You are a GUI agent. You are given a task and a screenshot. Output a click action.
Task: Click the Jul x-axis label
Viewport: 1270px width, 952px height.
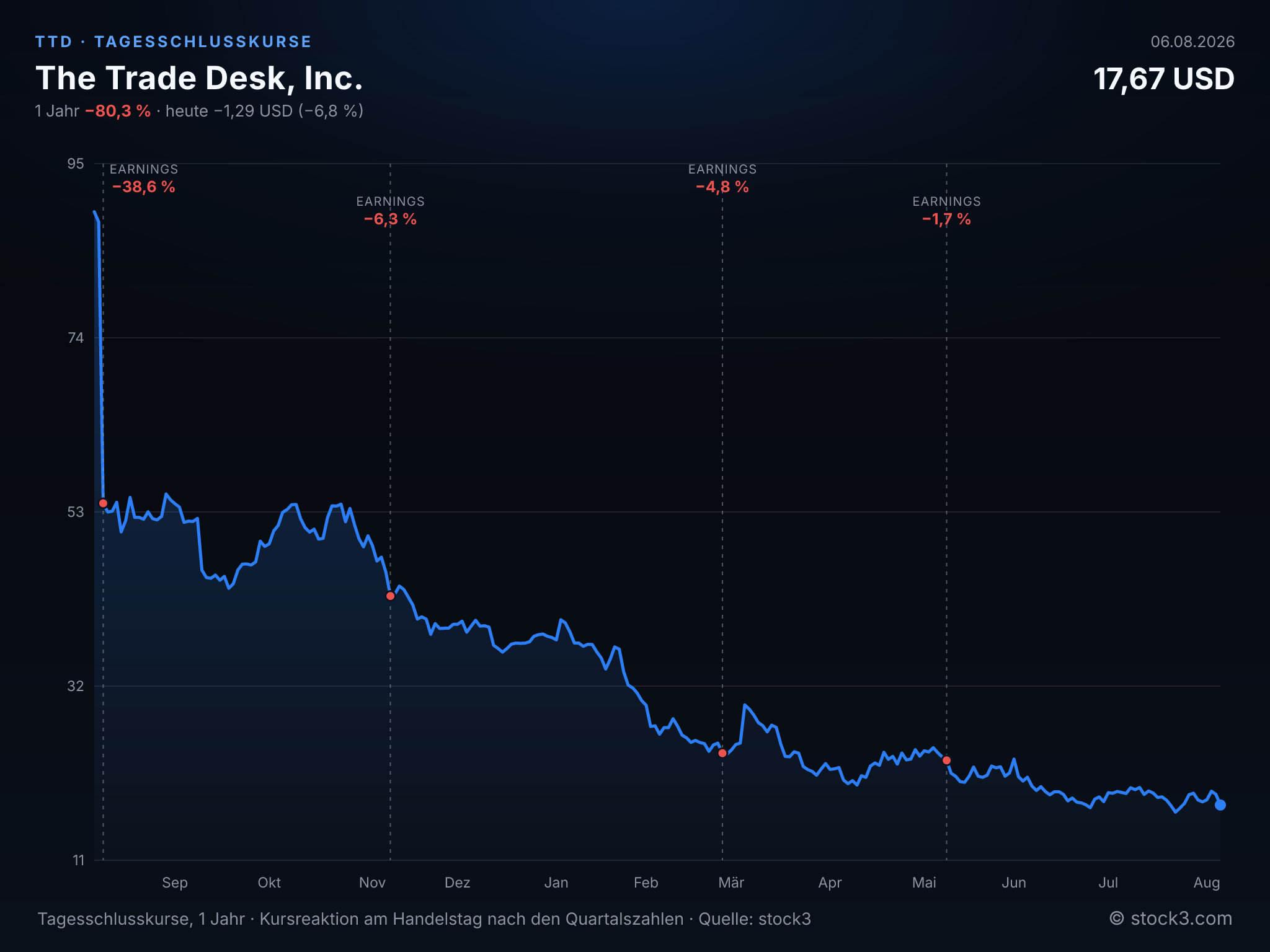click(x=1108, y=883)
